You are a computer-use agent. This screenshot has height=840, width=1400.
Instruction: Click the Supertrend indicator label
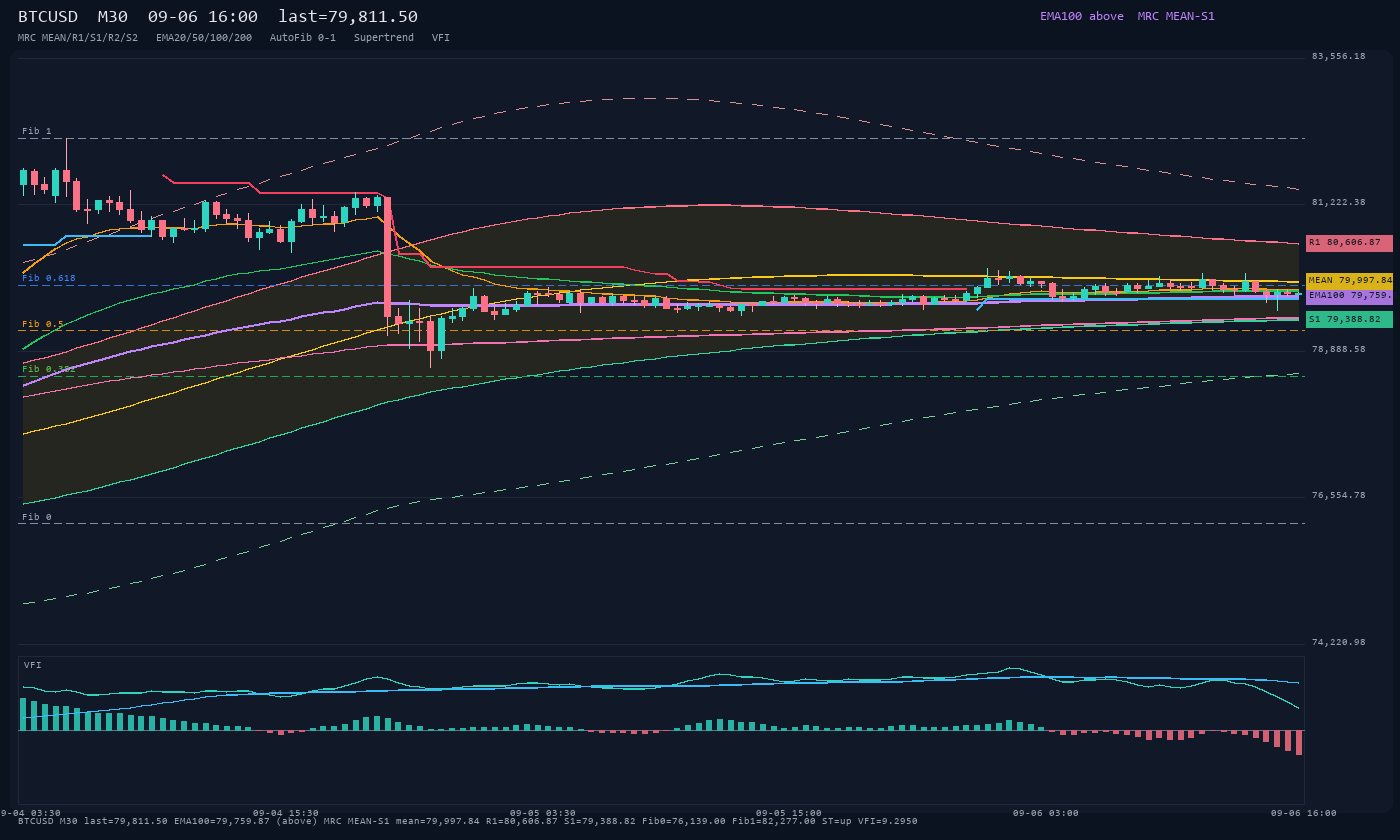pyautogui.click(x=384, y=37)
